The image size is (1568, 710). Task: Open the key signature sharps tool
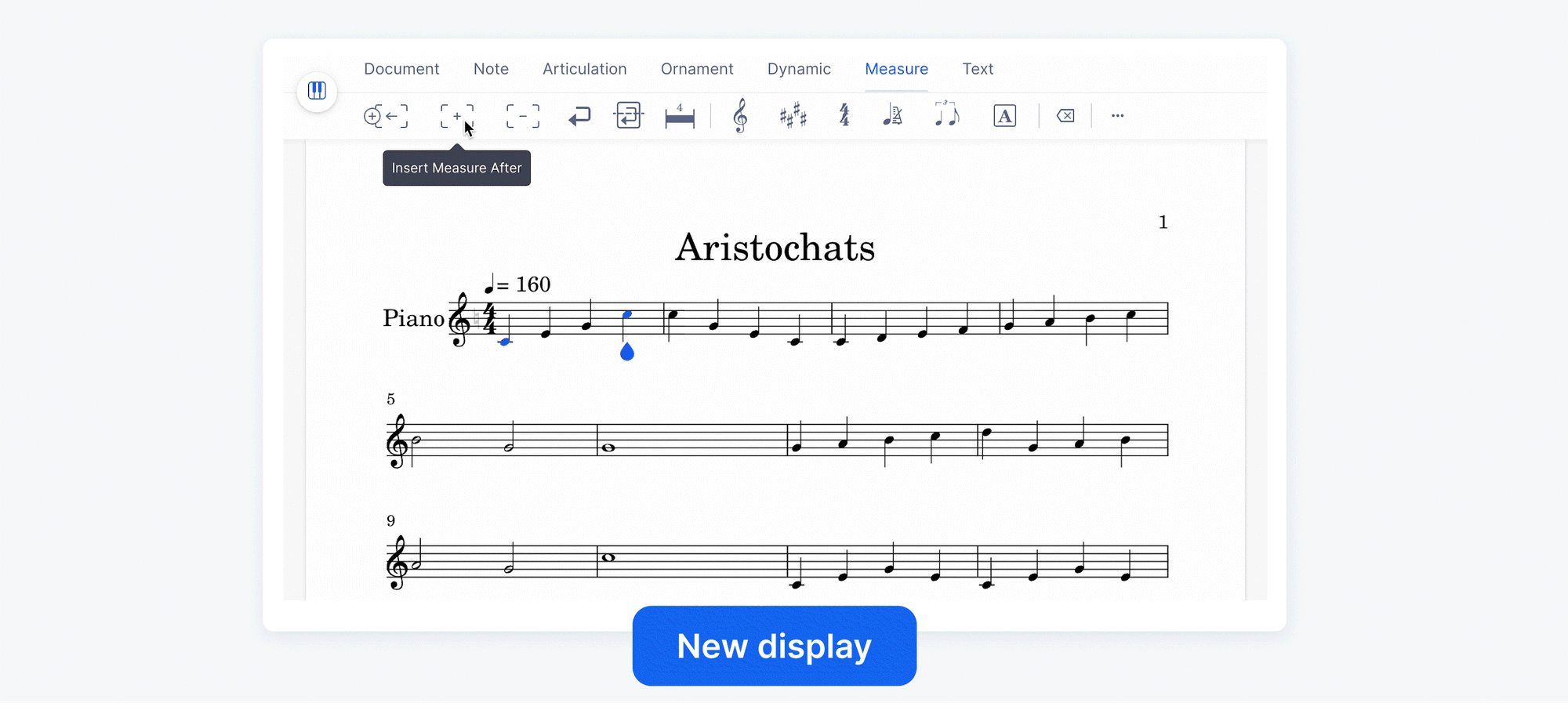click(793, 116)
